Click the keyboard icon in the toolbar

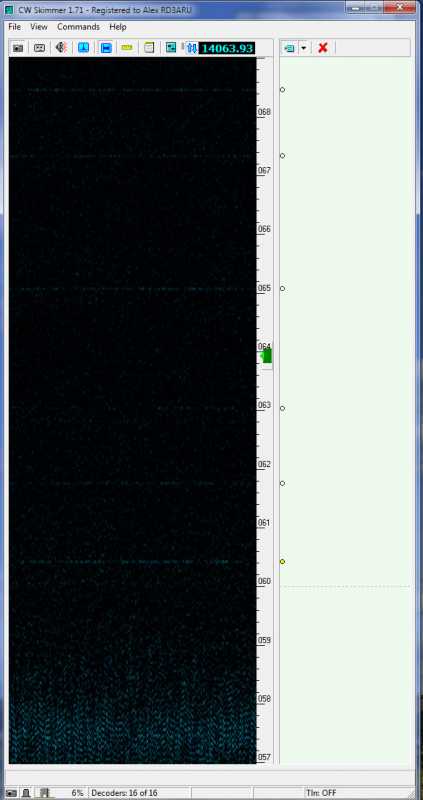[39, 48]
